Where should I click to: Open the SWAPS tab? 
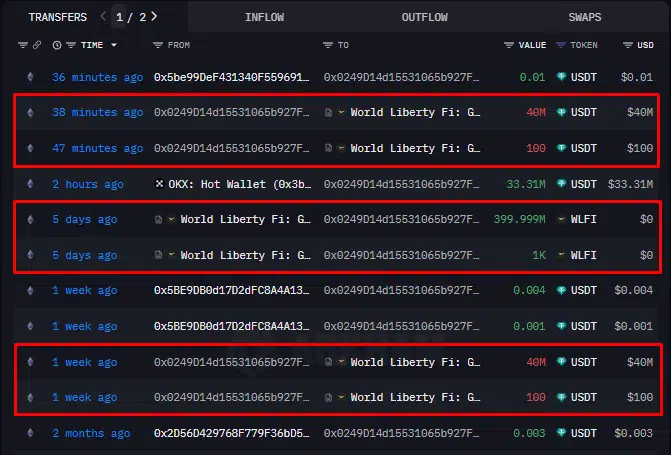click(x=584, y=17)
